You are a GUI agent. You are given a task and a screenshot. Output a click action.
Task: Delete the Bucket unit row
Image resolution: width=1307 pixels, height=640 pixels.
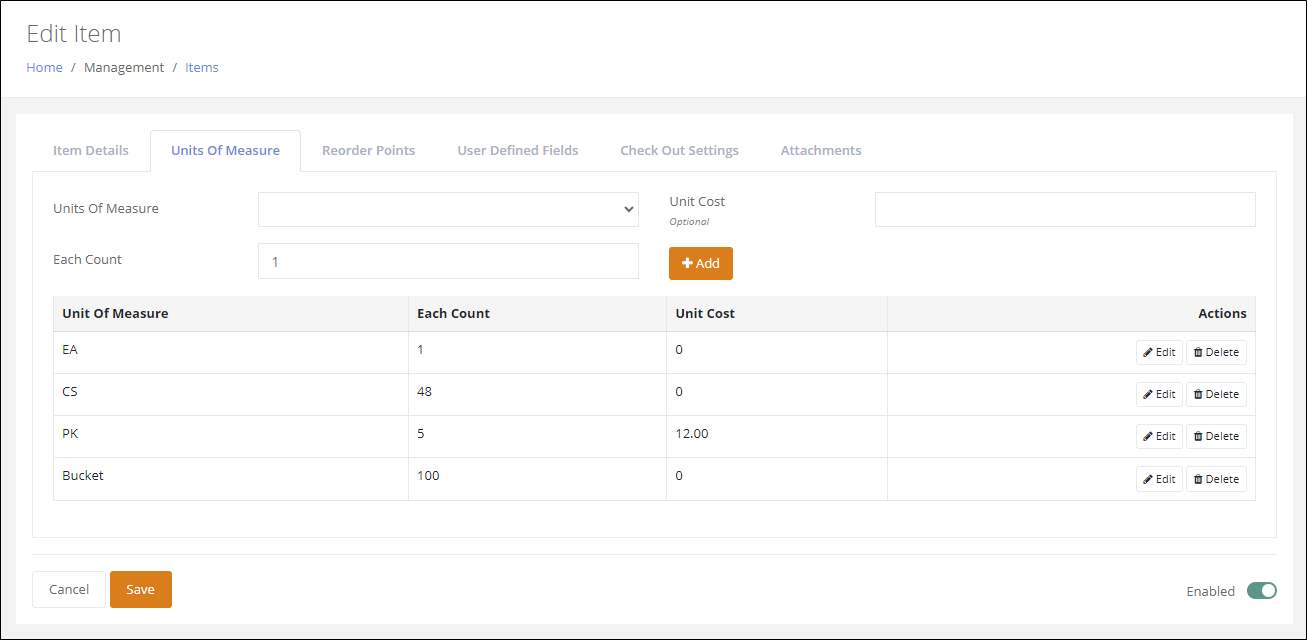(1216, 479)
